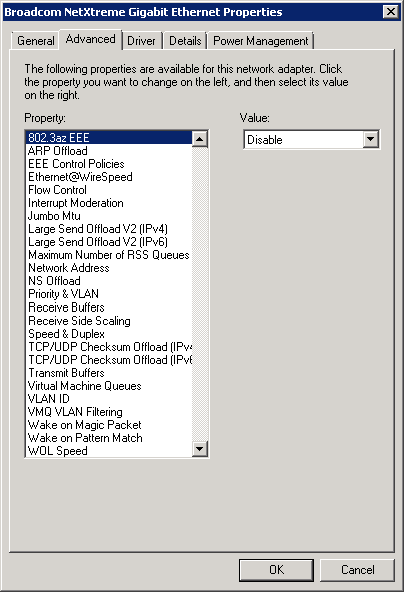Click the property list scroll down arrow

pyautogui.click(x=199, y=449)
